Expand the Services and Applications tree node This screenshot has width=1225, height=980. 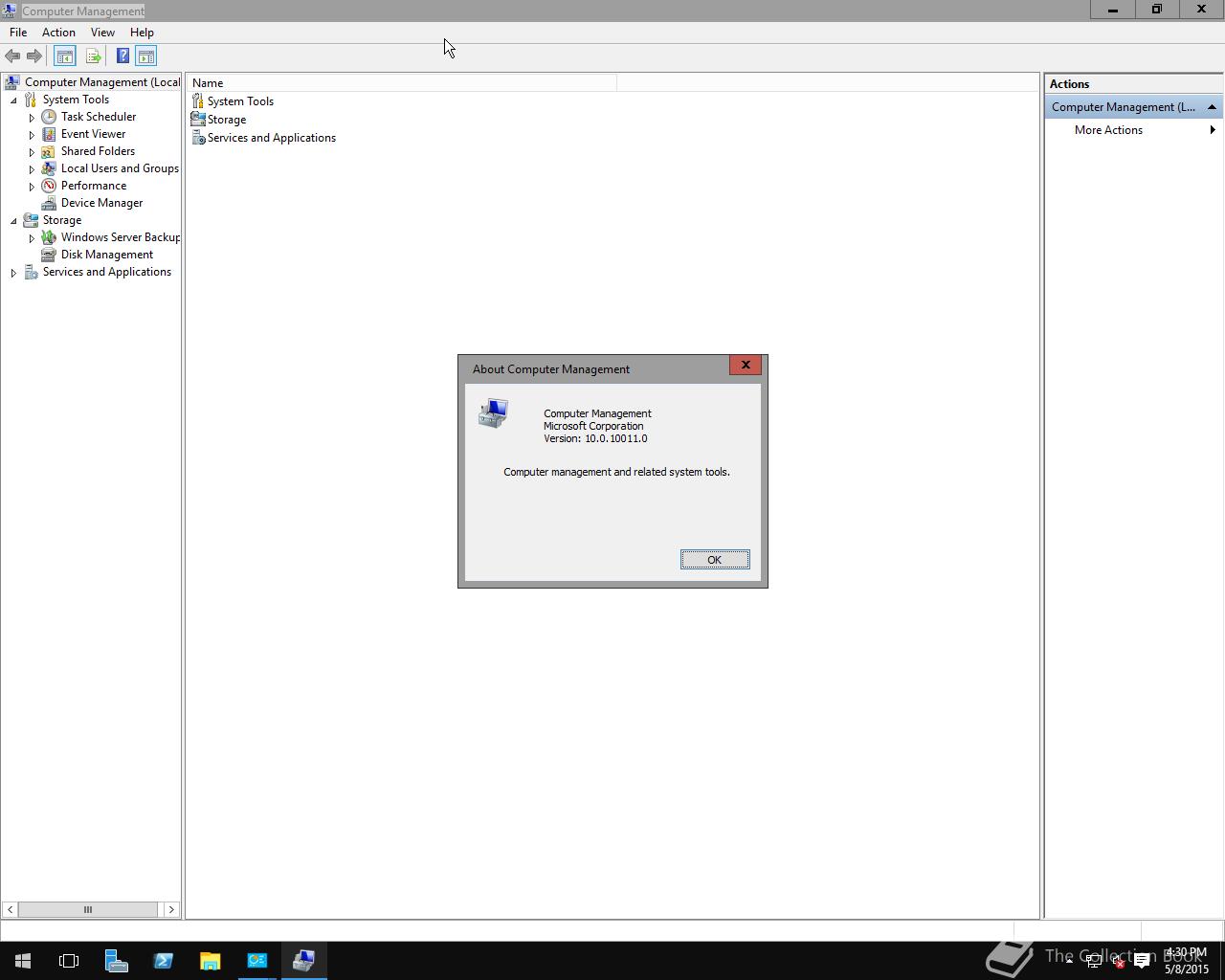13,273
